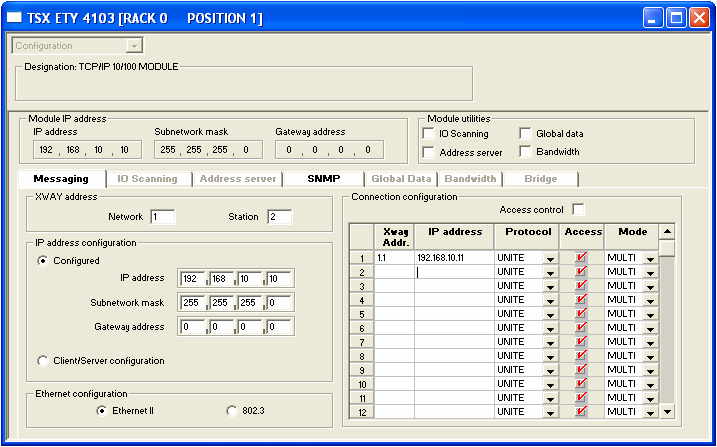Image resolution: width=717 pixels, height=447 pixels.
Task: Click last octet of configured IP address
Action: click(x=279, y=278)
